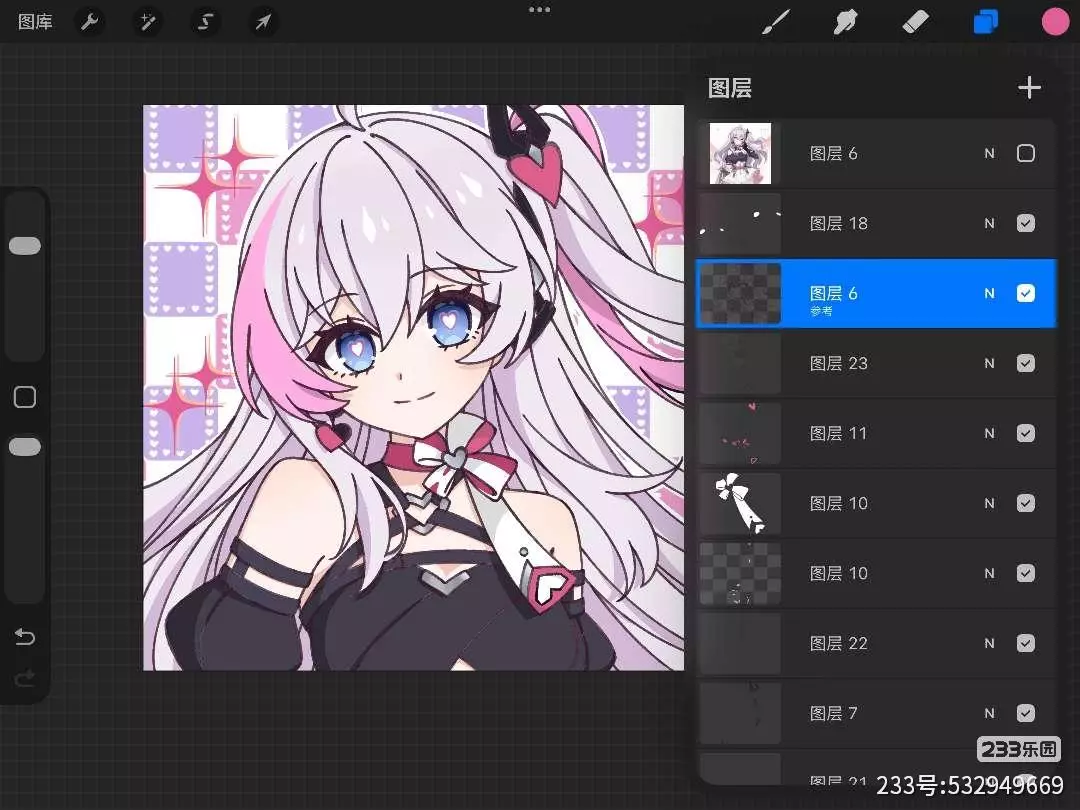This screenshot has height=810, width=1080.
Task: Select 图层 18 thumbnail
Action: pyautogui.click(x=740, y=223)
